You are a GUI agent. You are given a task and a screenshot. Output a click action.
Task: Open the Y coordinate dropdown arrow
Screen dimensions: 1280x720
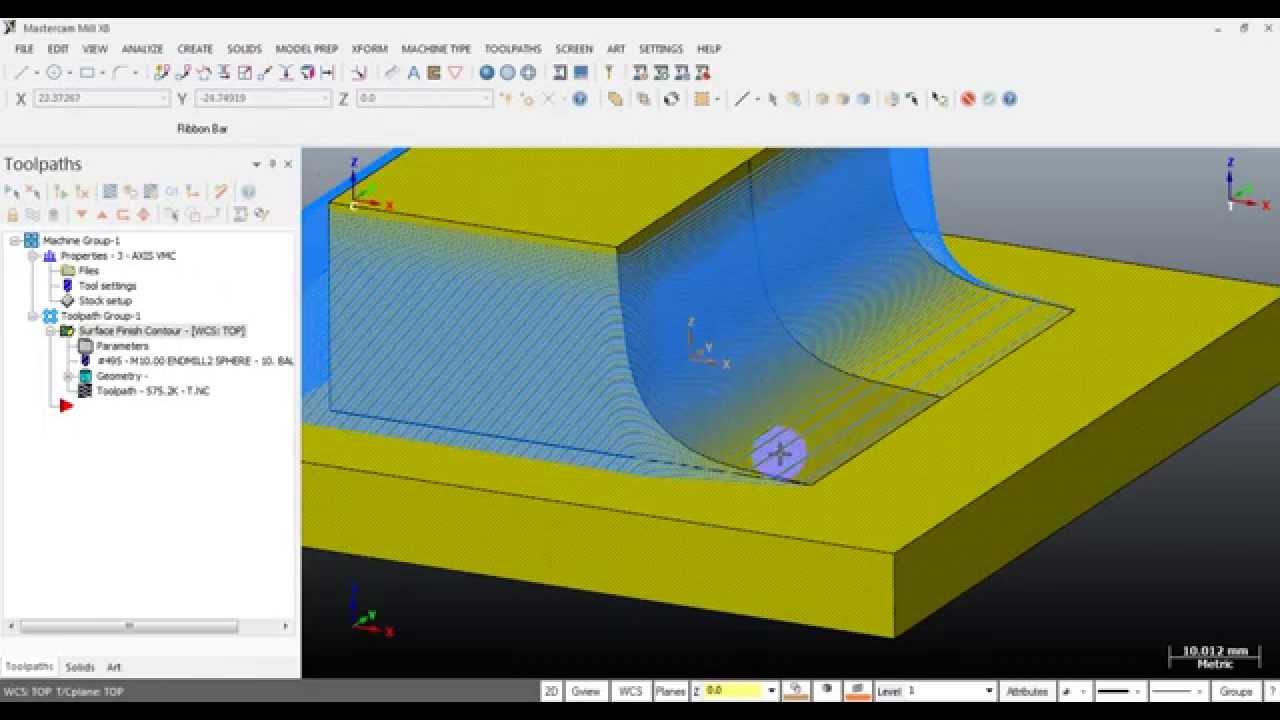[325, 99]
